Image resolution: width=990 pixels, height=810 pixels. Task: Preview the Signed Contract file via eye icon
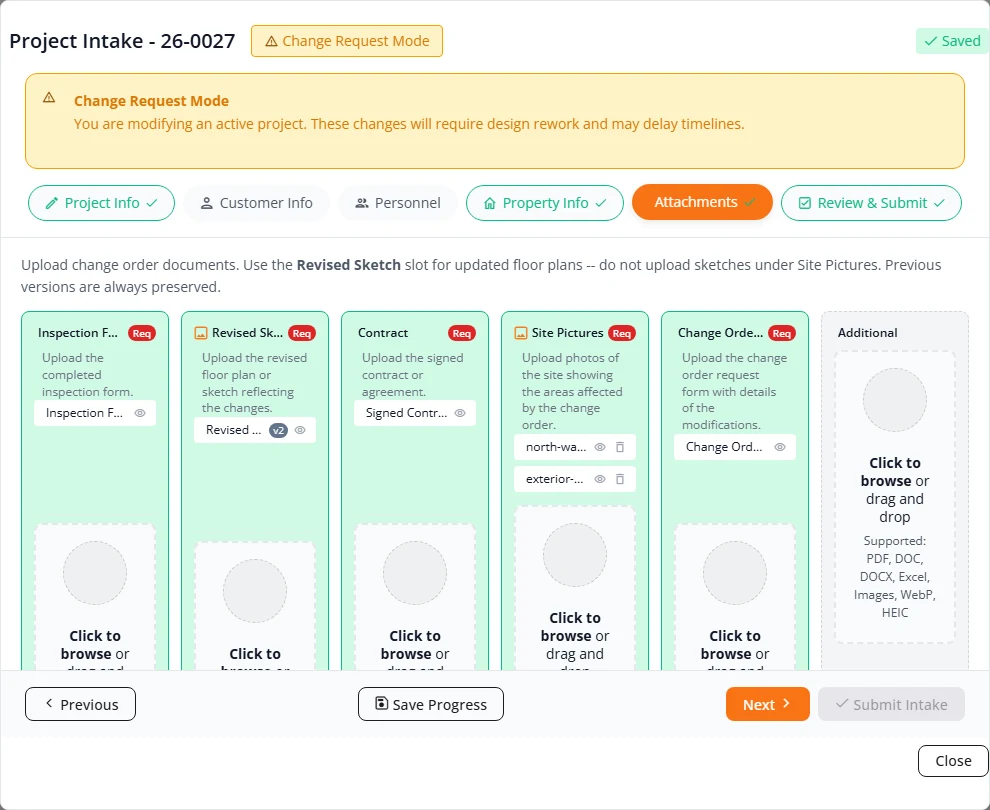pos(460,413)
